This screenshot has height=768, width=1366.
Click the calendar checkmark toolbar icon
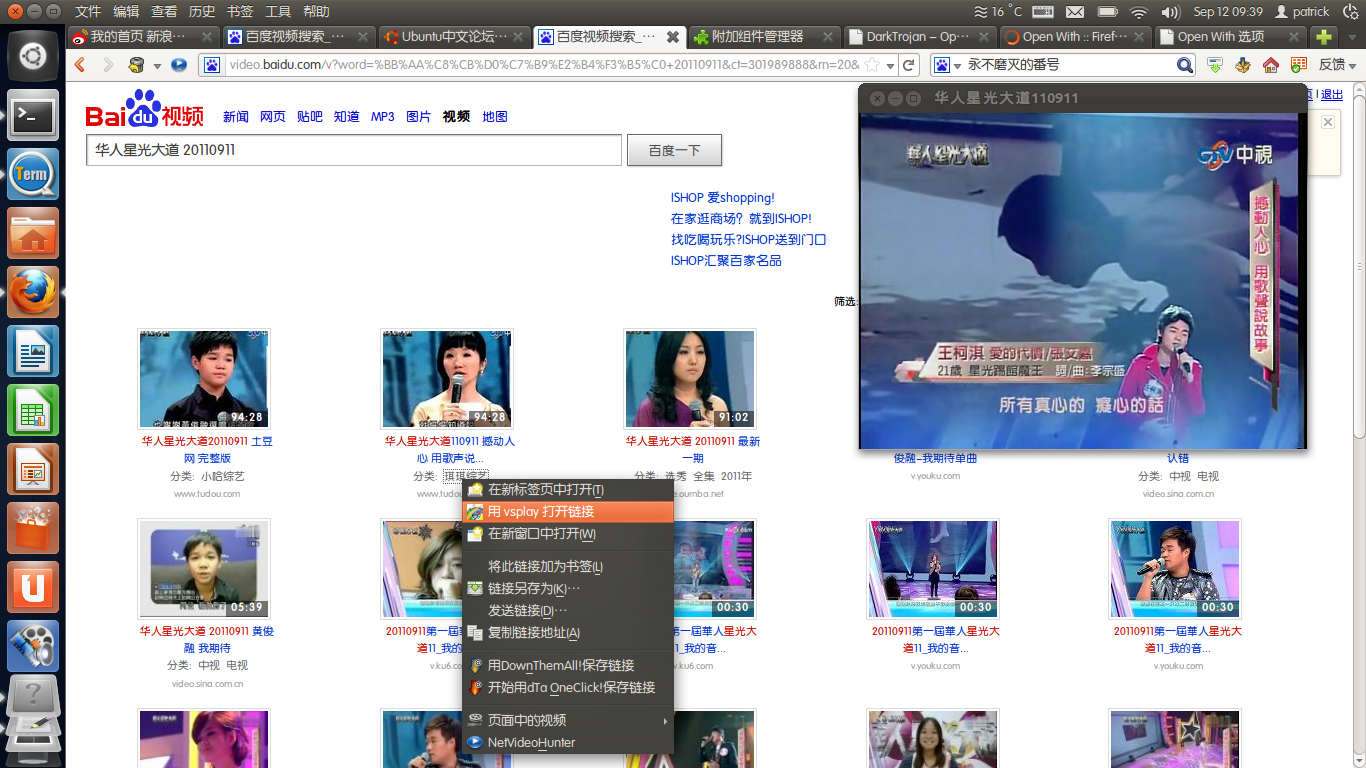(1299, 65)
